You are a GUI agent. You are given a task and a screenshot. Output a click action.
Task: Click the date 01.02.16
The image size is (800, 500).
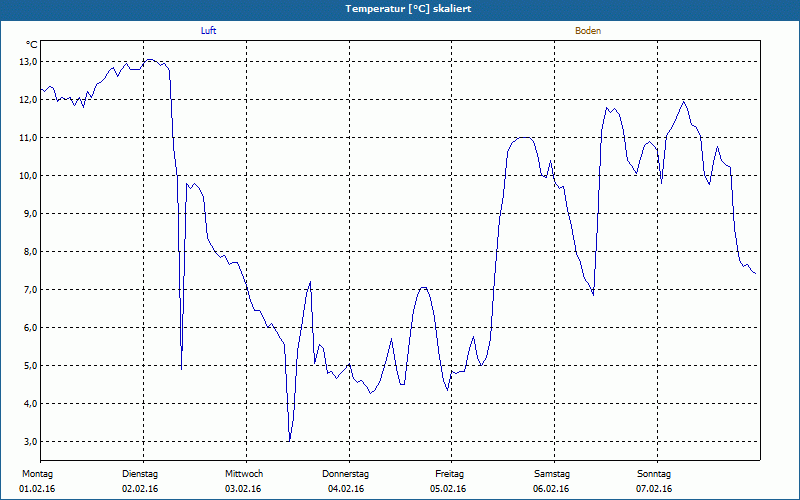(x=37, y=489)
